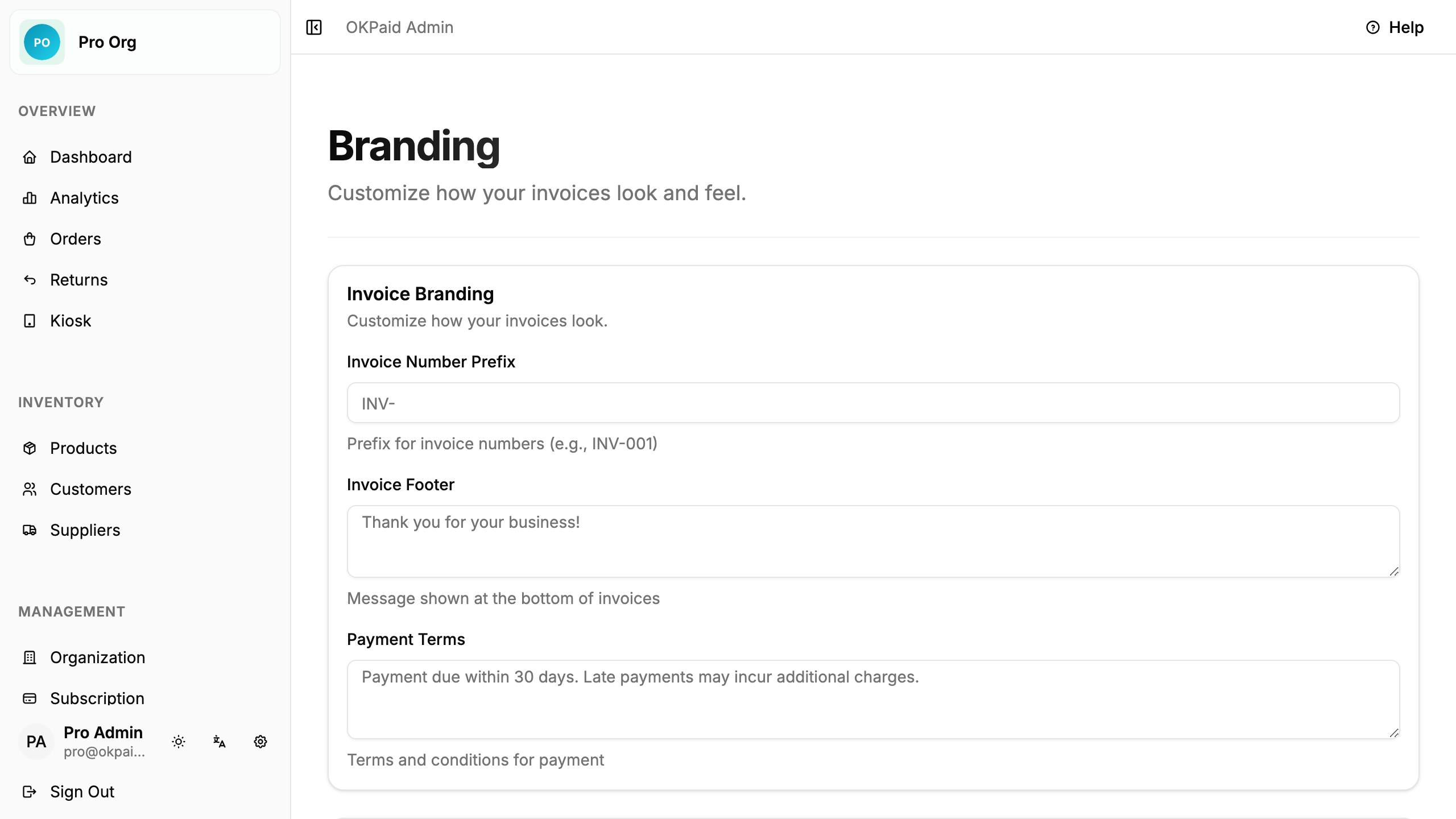1456x819 pixels.
Task: Click the MANAGEMENT section label
Action: click(x=72, y=611)
